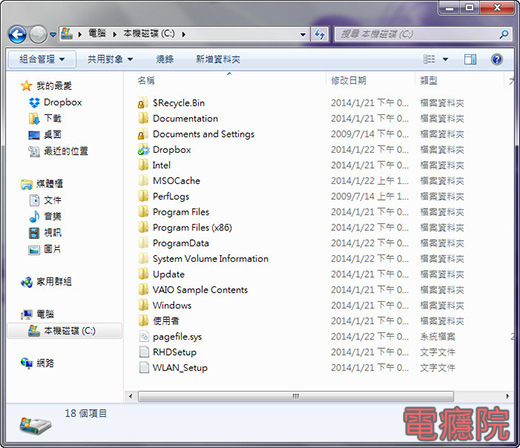Viewport: 520px width, 448px height.
Task: Toggle the preview pane icon
Action: [x=470, y=59]
